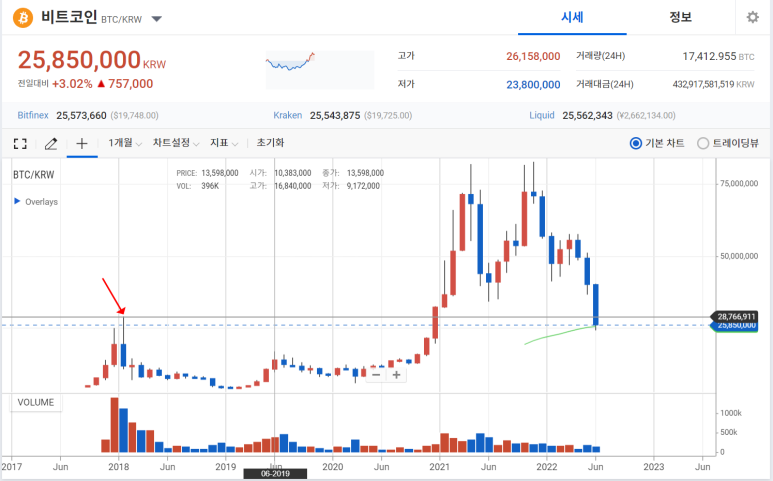Zoom out chart with minus button
Viewport: 773px width, 481px height.
pos(376,375)
